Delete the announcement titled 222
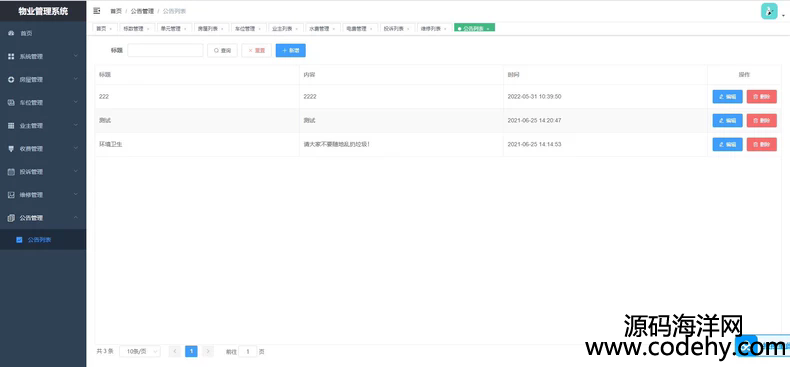The height and width of the screenshot is (367, 790). click(x=762, y=96)
